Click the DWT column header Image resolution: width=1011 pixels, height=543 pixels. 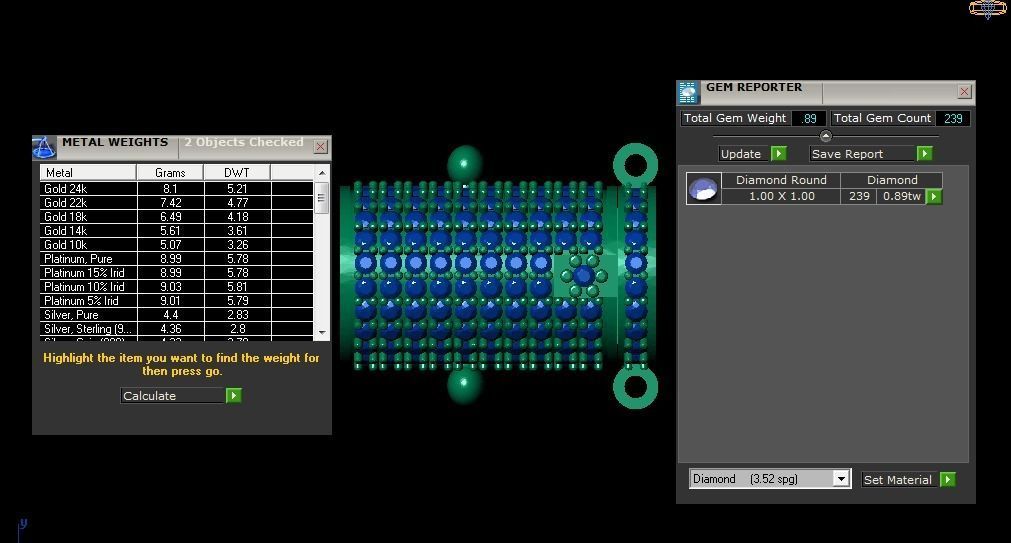pyautogui.click(x=237, y=172)
